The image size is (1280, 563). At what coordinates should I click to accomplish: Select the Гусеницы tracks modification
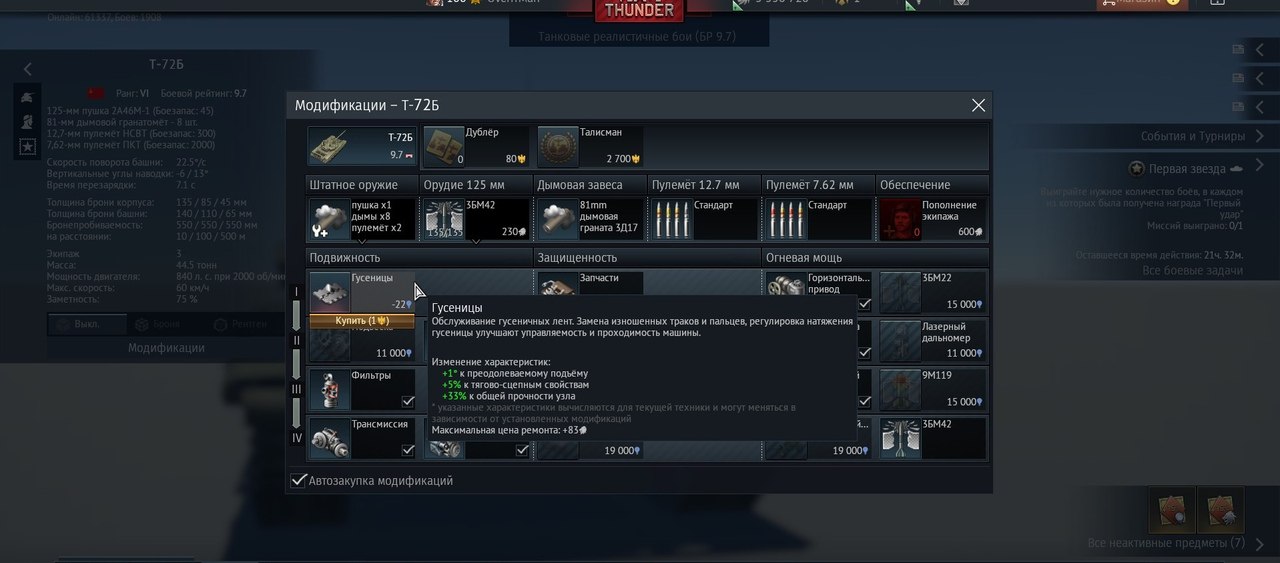[362, 290]
